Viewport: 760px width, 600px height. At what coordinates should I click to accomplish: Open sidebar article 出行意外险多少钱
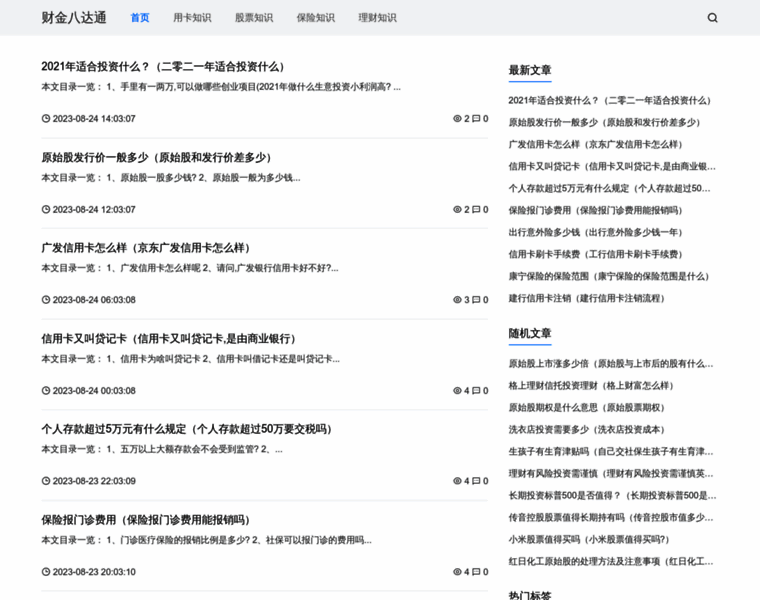point(596,232)
